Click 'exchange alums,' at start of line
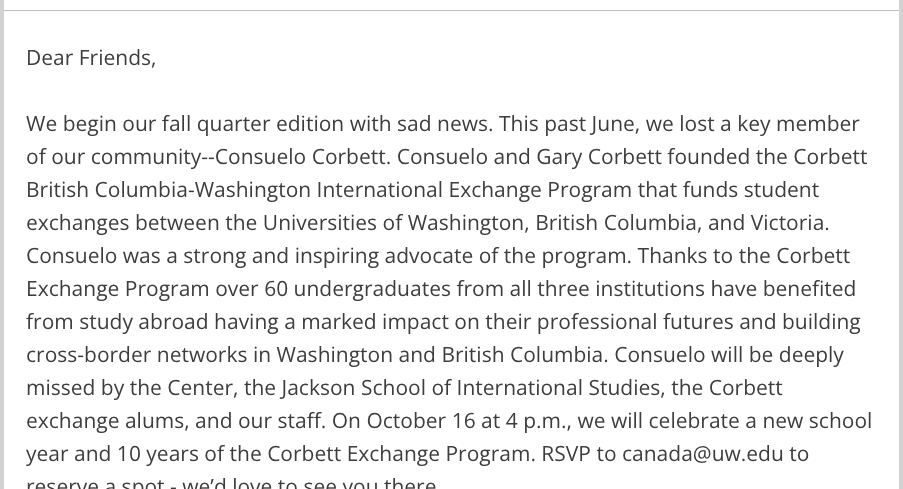 point(108,421)
